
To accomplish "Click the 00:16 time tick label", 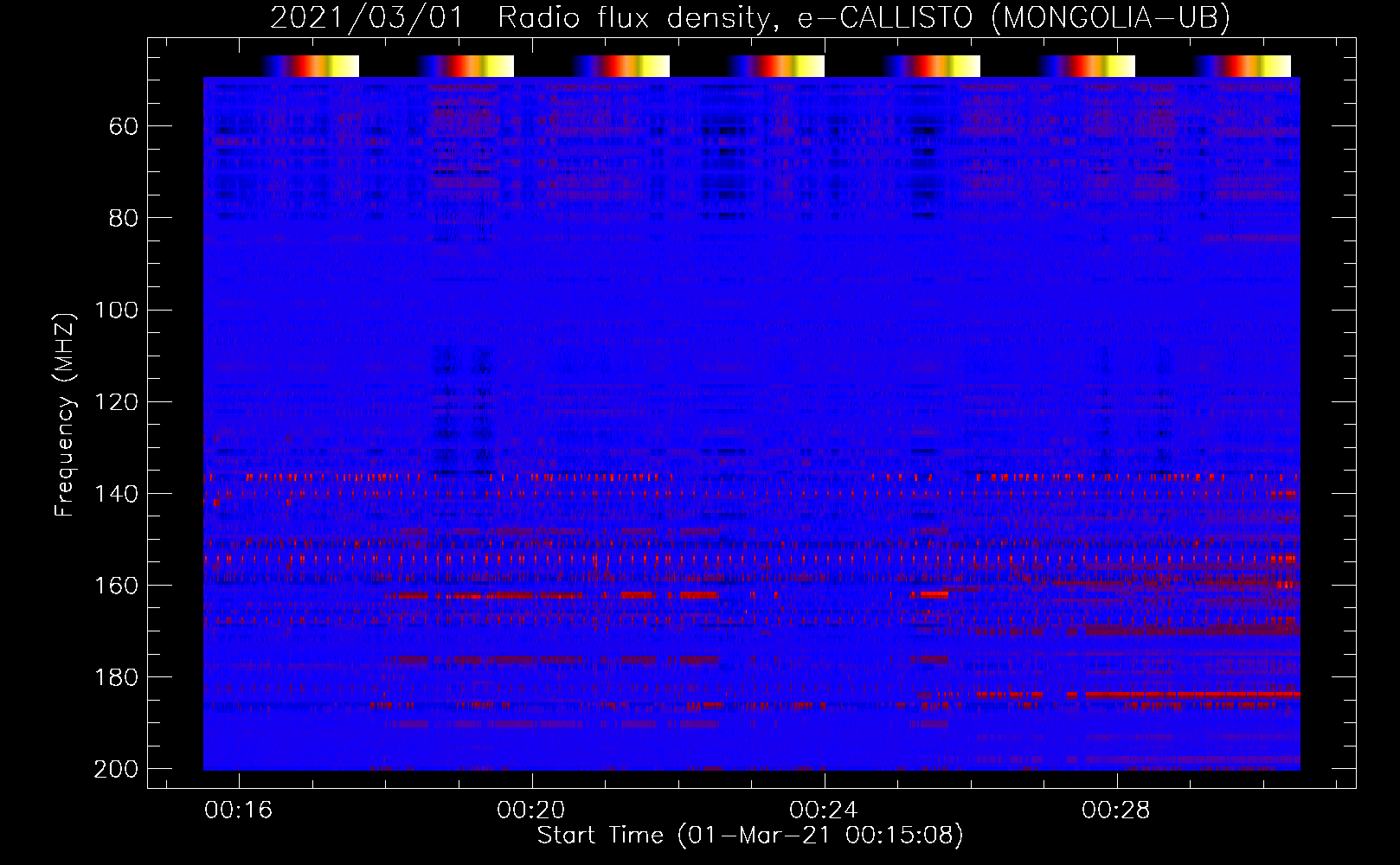I will [239, 811].
